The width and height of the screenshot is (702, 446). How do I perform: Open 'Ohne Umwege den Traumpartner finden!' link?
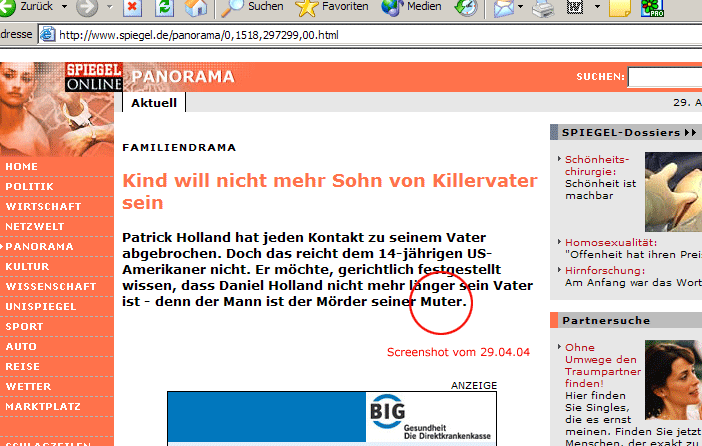tap(603, 365)
